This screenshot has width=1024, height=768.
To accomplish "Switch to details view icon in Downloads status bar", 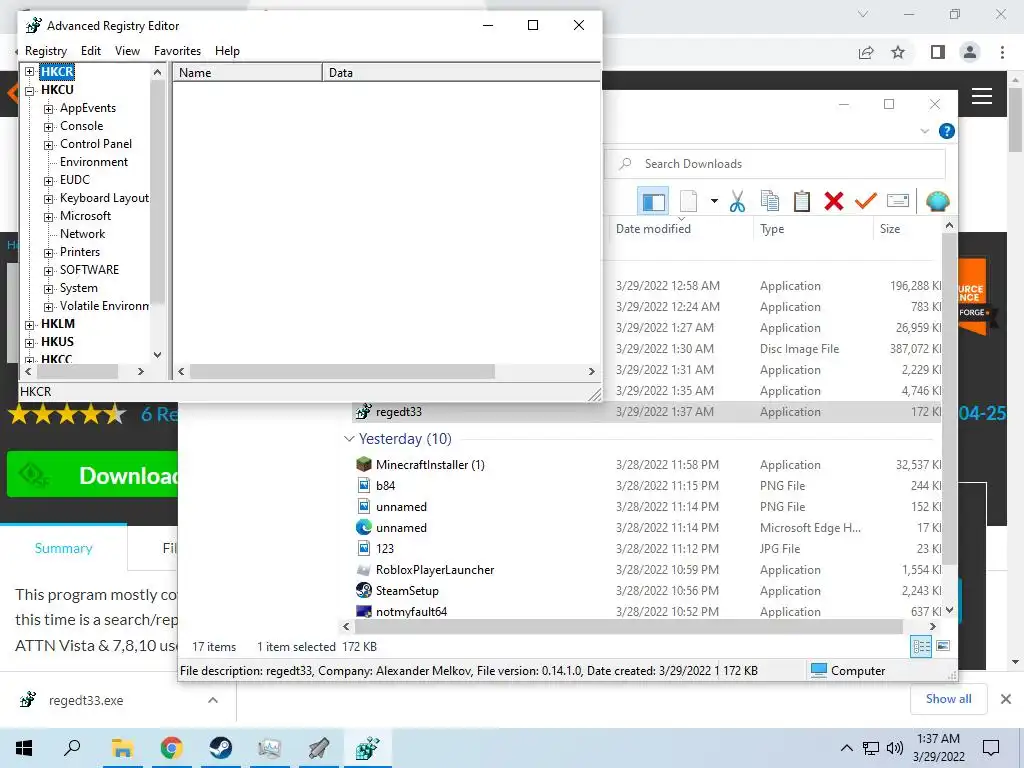I will pyautogui.click(x=921, y=647).
